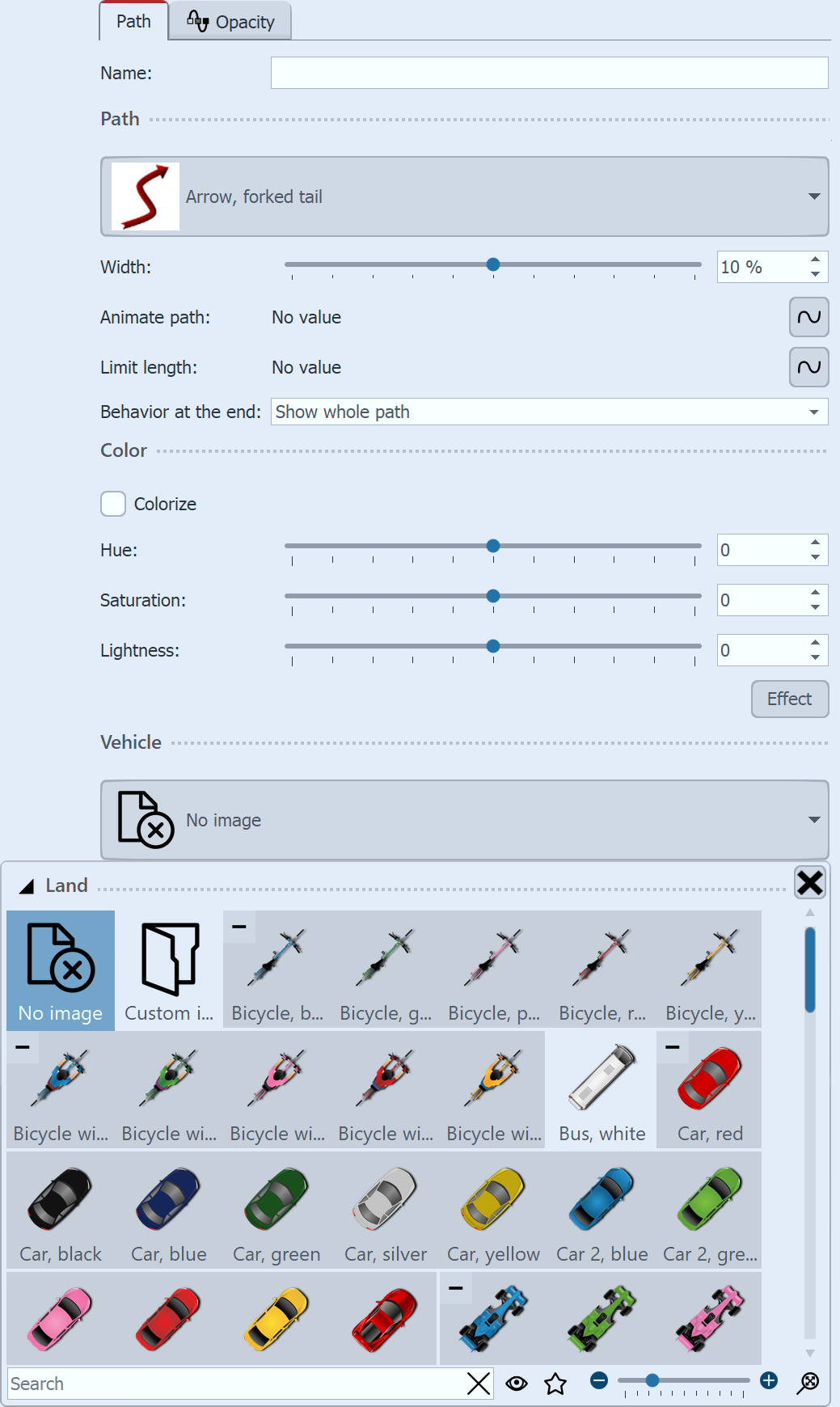The height and width of the screenshot is (1407, 840).
Task: Open the Behavior at the end dropdown
Action: (550, 412)
